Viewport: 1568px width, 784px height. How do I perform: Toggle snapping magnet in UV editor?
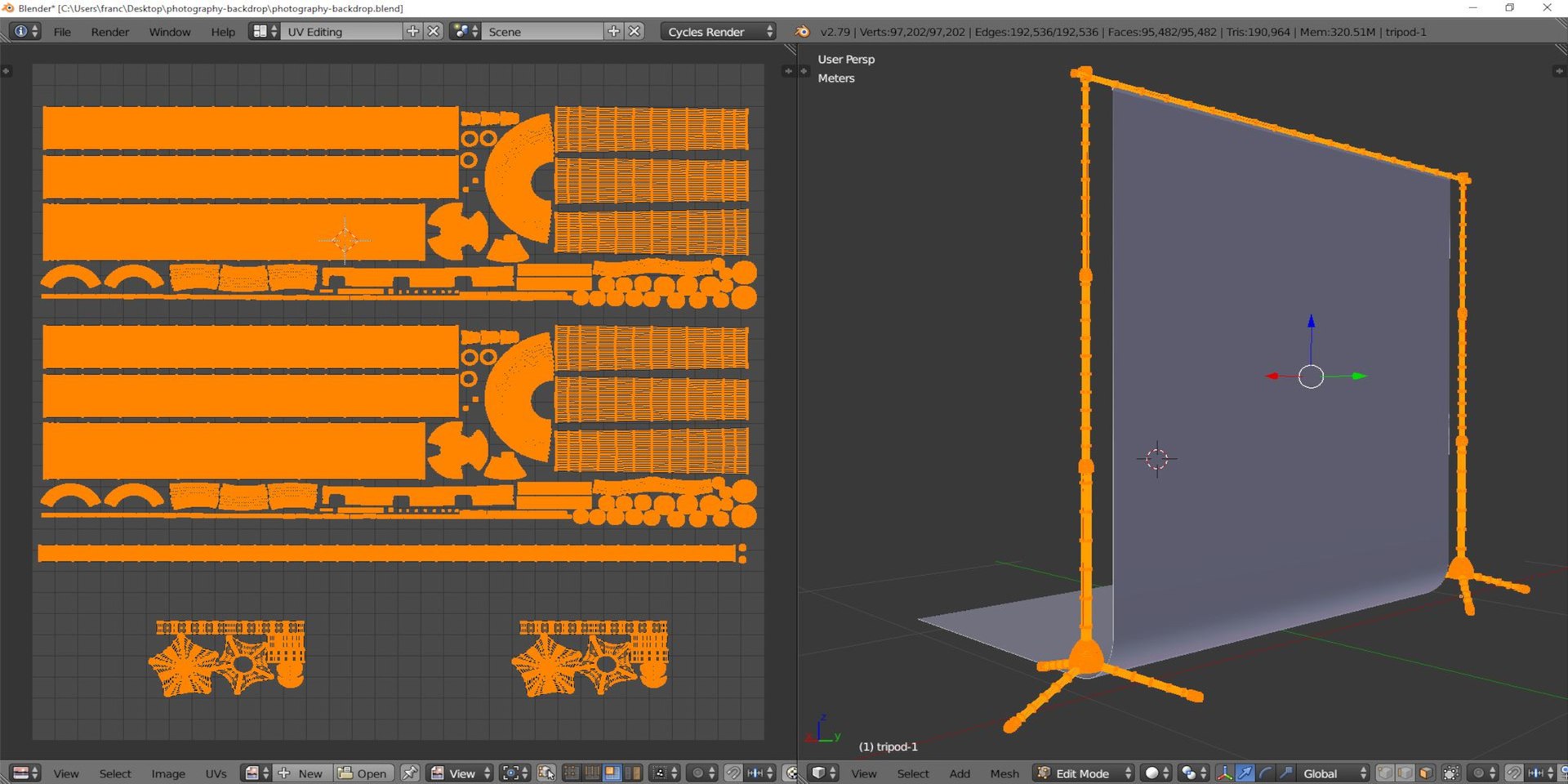[733, 773]
